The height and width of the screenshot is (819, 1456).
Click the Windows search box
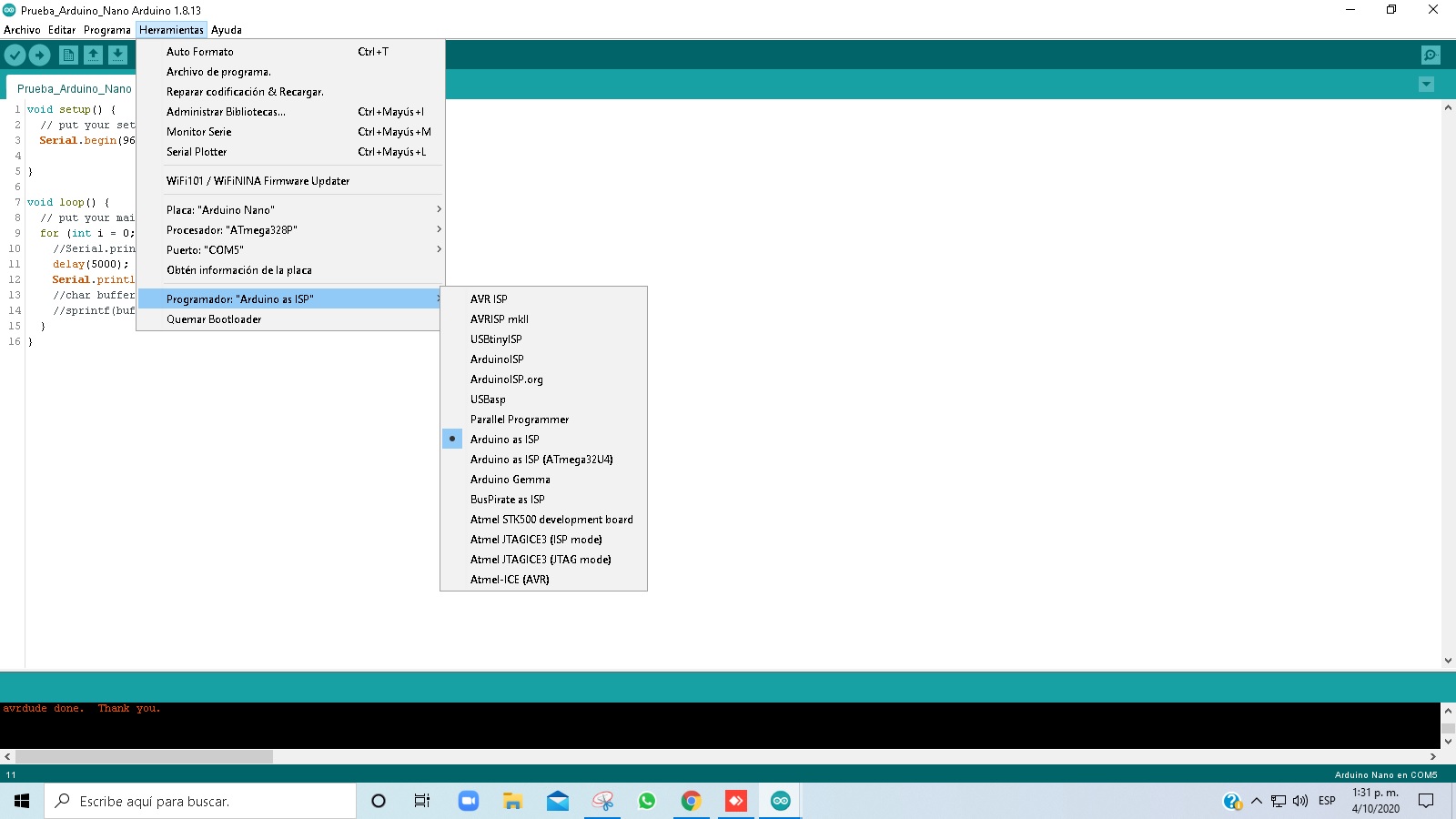coord(200,801)
